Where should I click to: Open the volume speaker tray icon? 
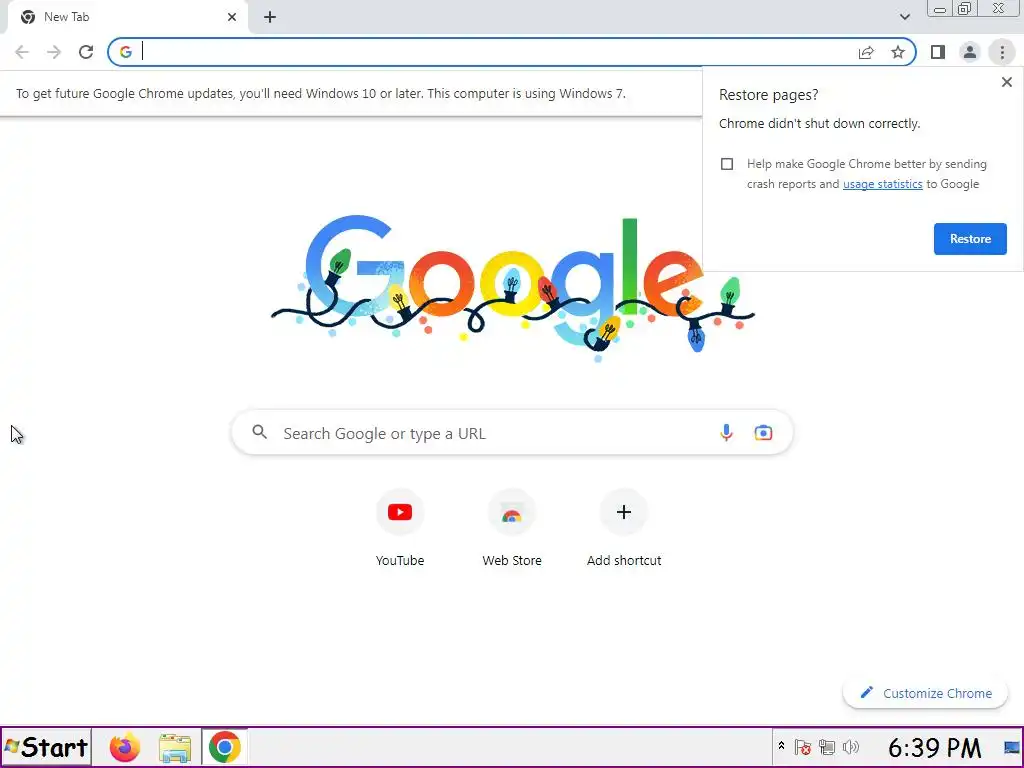click(850, 747)
